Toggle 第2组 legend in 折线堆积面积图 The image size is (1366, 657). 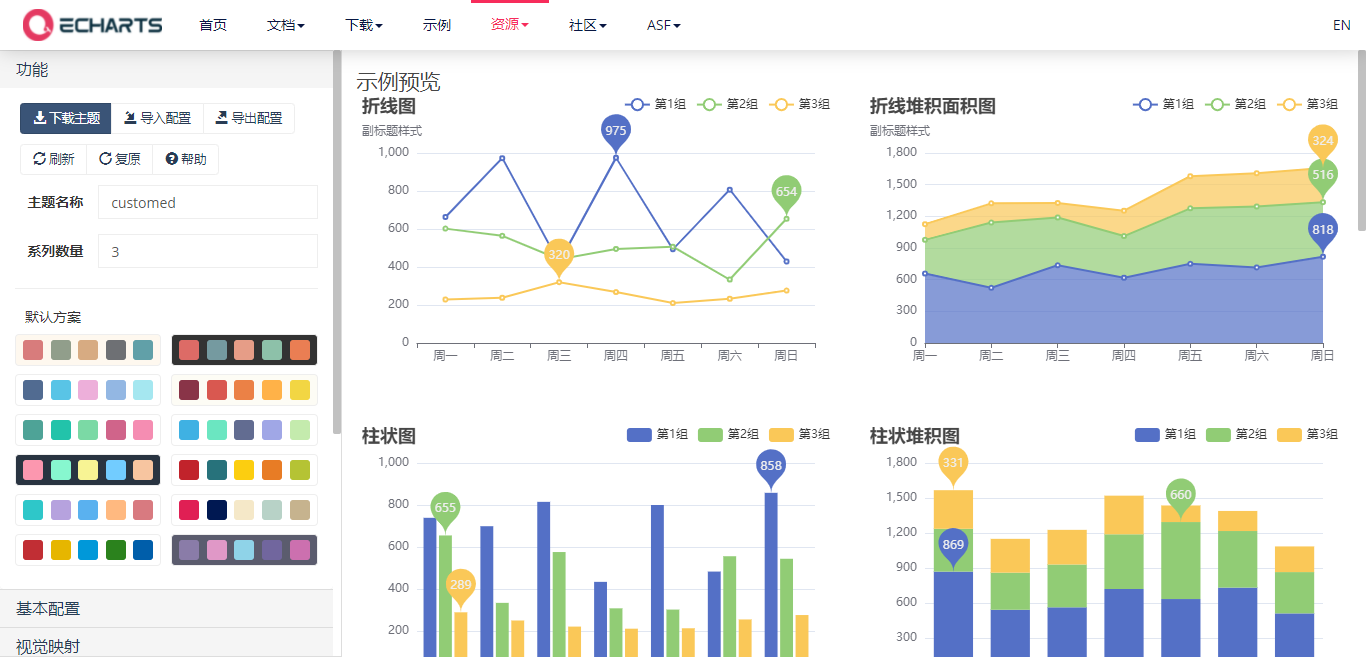1236,104
